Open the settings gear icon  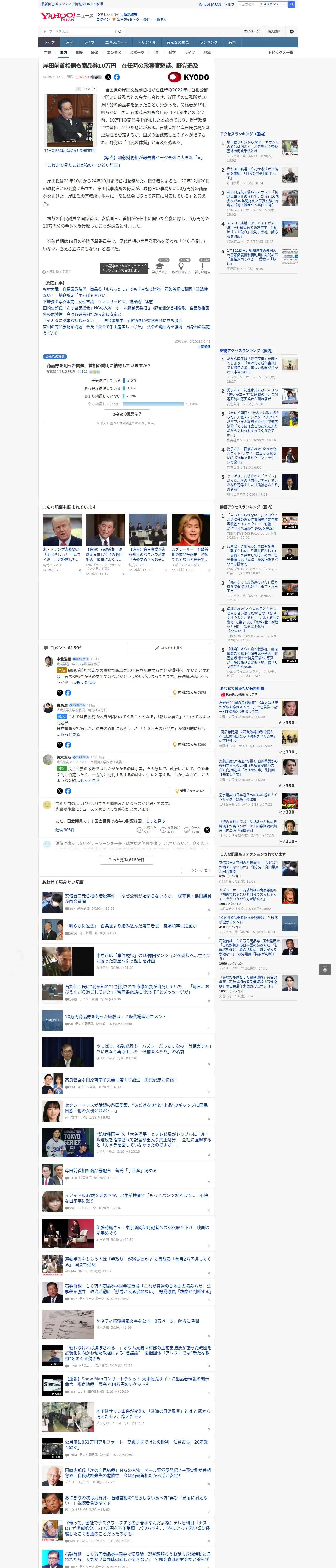(292, 32)
